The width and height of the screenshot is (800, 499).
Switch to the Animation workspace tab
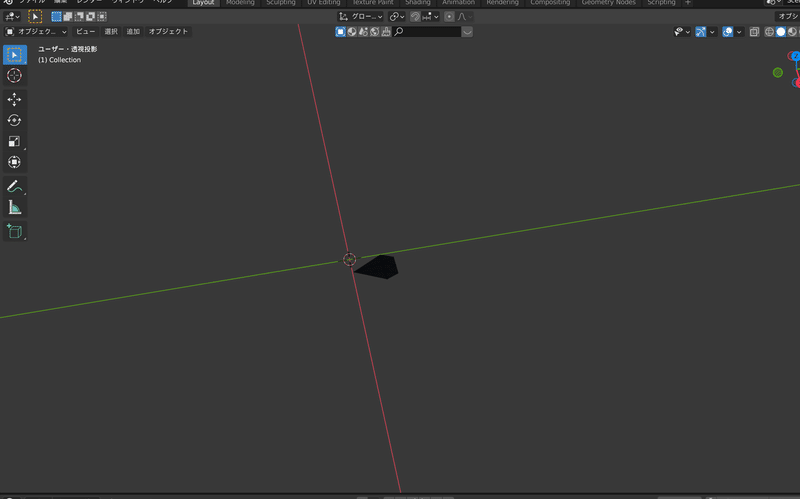click(458, 3)
